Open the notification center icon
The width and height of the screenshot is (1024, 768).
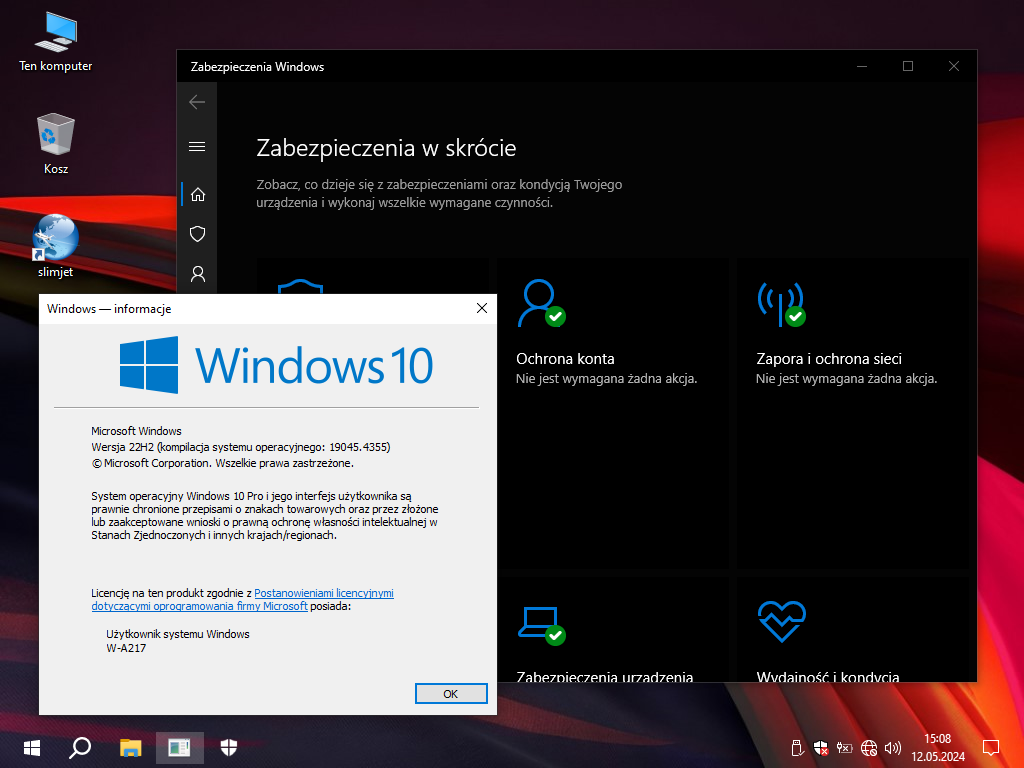pos(991,747)
